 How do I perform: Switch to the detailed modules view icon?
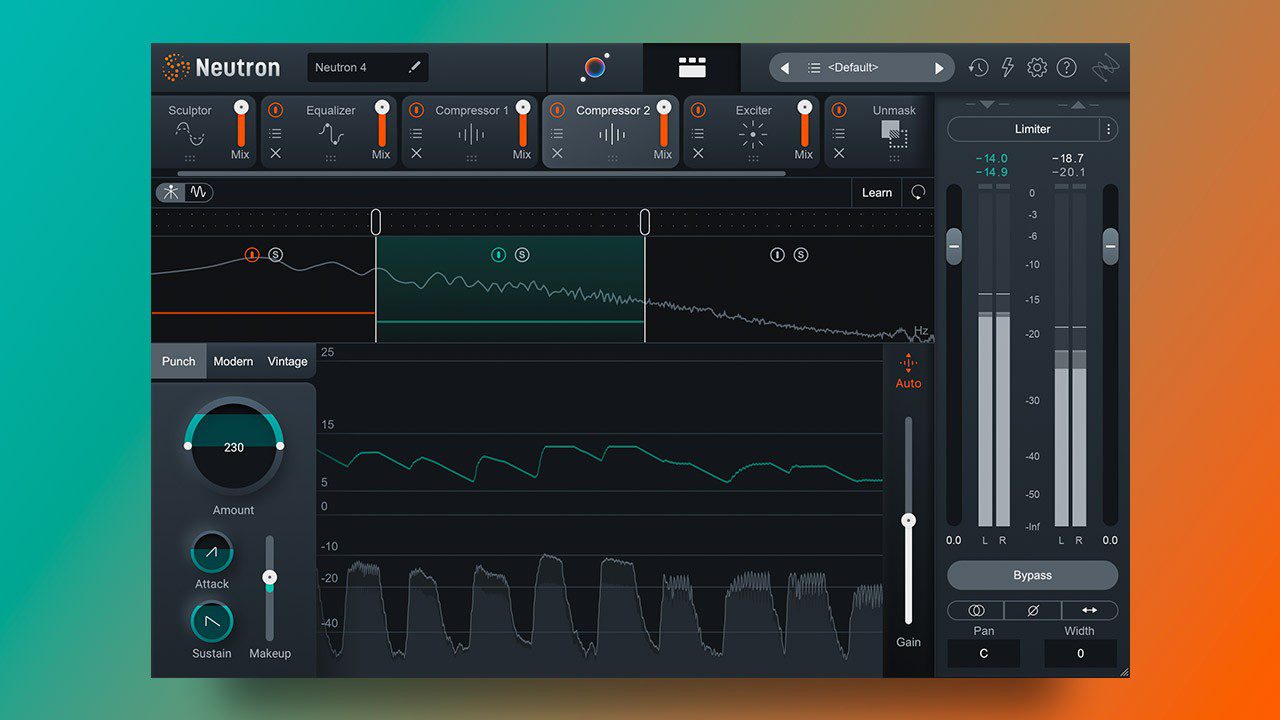coord(692,67)
